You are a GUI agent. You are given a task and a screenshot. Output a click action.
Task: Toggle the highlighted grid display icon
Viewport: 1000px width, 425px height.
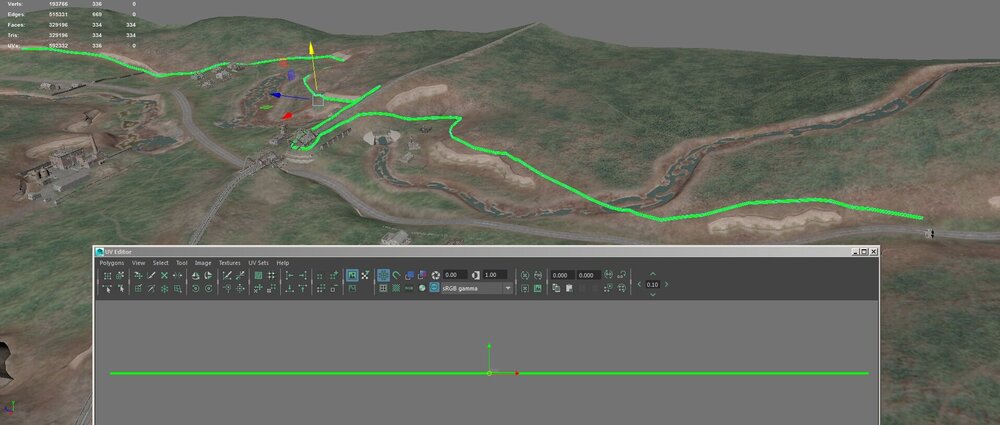click(383, 275)
